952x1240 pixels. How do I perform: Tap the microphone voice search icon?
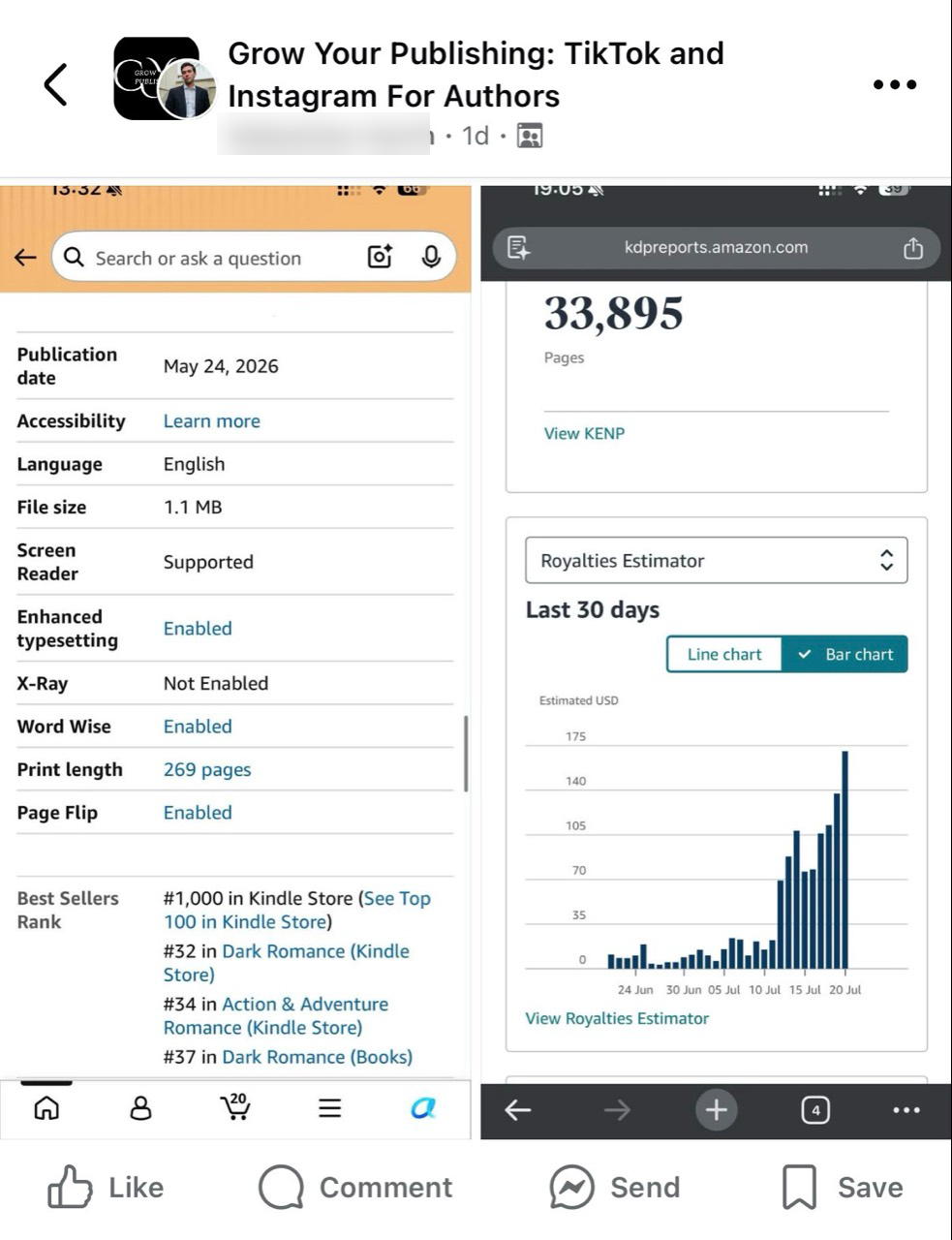point(431,257)
